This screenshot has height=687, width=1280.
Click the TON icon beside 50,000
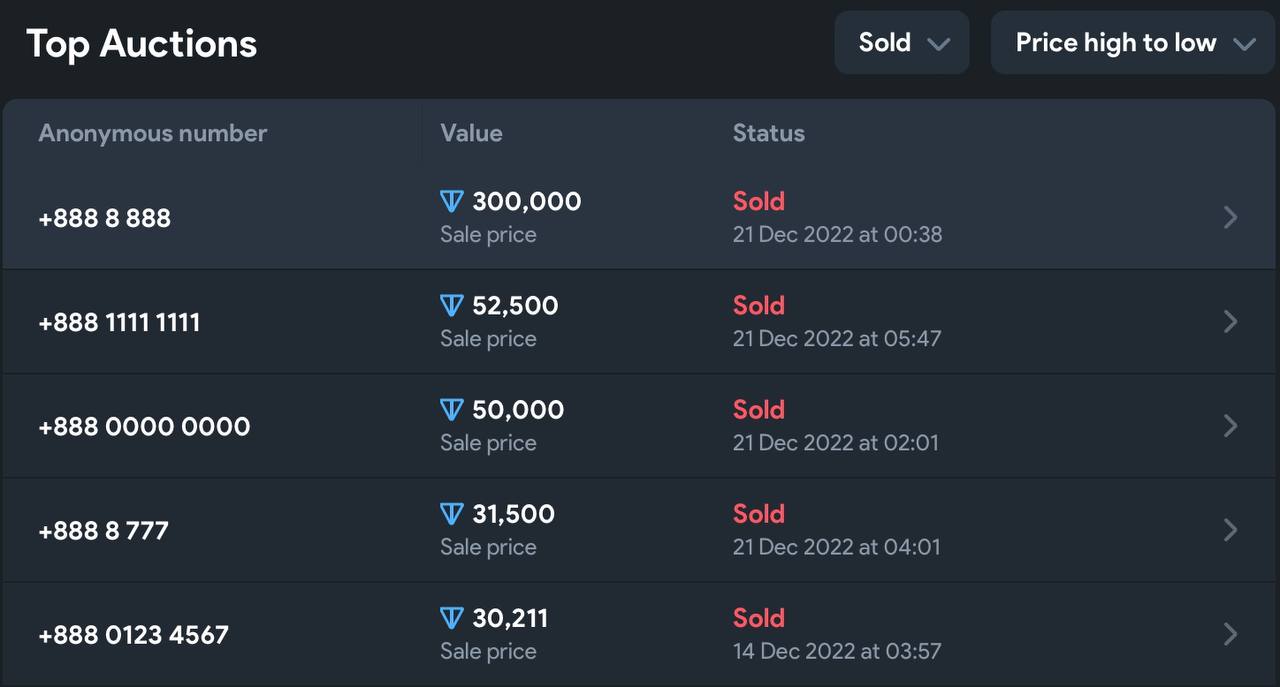pos(451,410)
